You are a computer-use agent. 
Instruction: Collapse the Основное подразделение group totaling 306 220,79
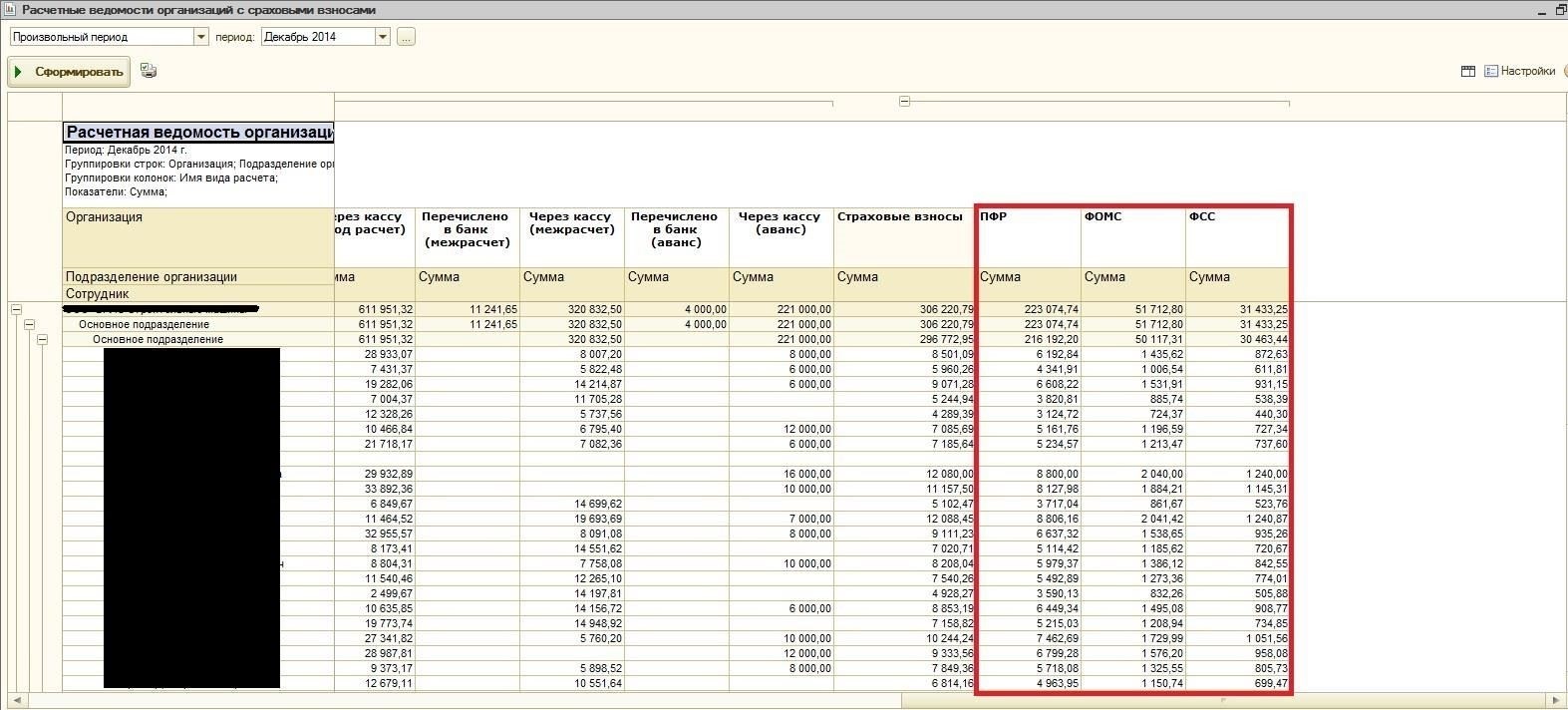[x=29, y=325]
